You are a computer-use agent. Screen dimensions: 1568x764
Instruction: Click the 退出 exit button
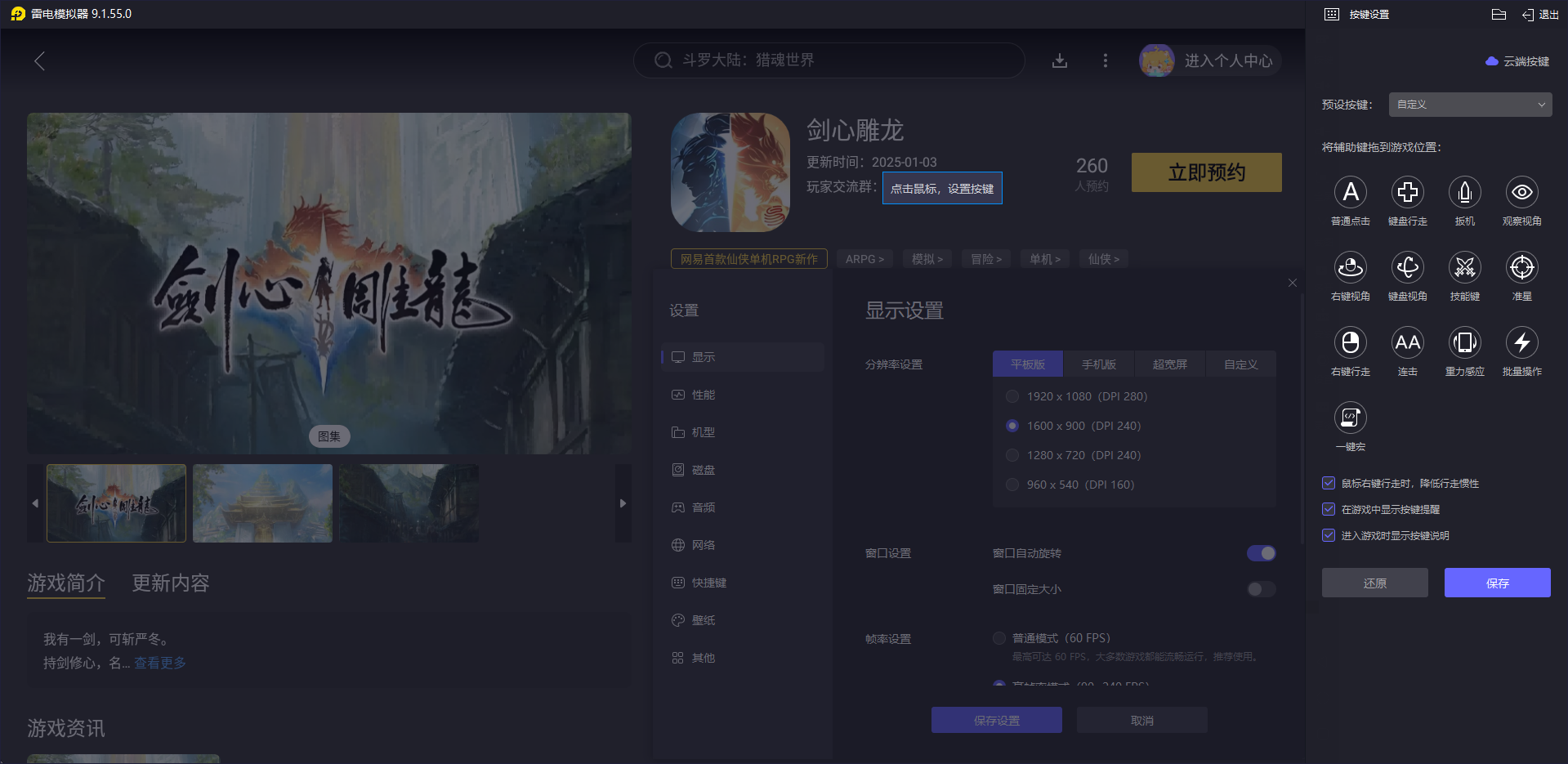point(1540,14)
